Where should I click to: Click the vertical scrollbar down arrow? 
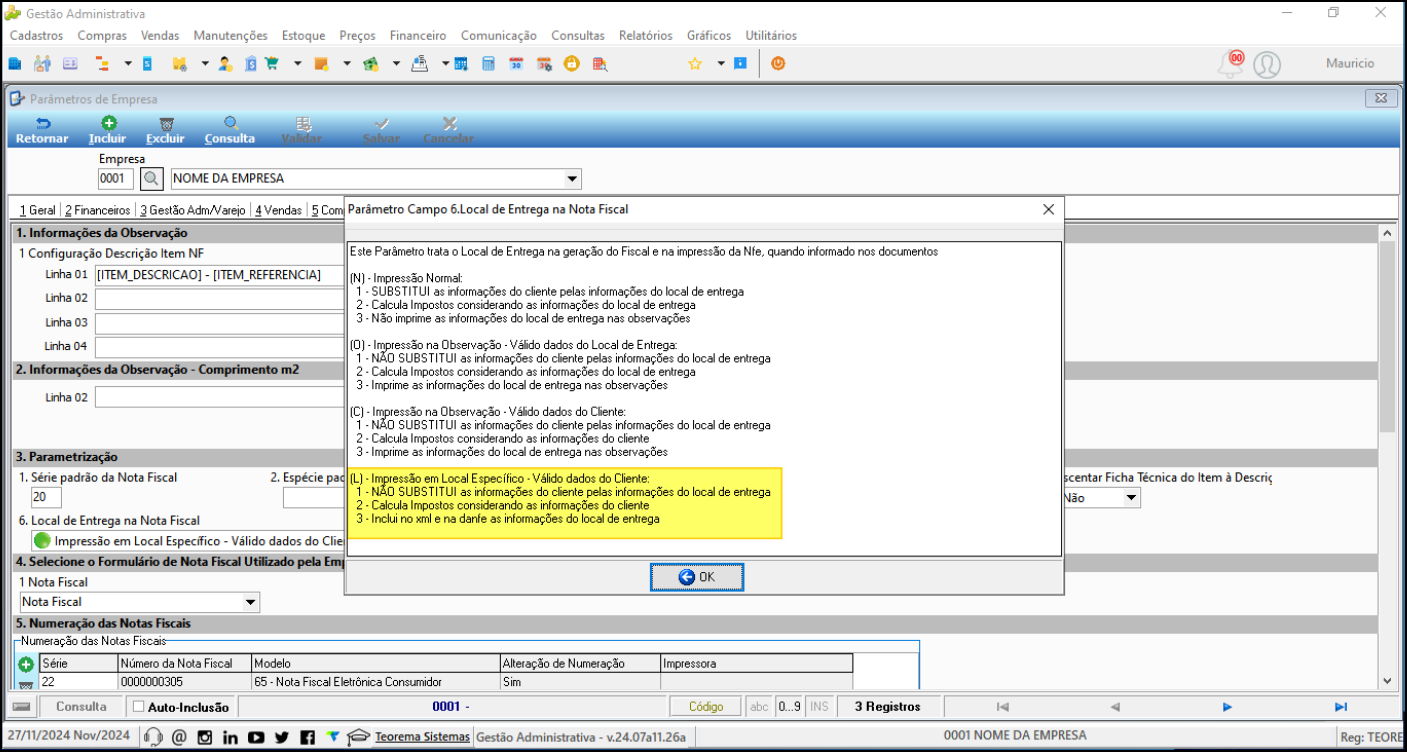tap(1386, 681)
